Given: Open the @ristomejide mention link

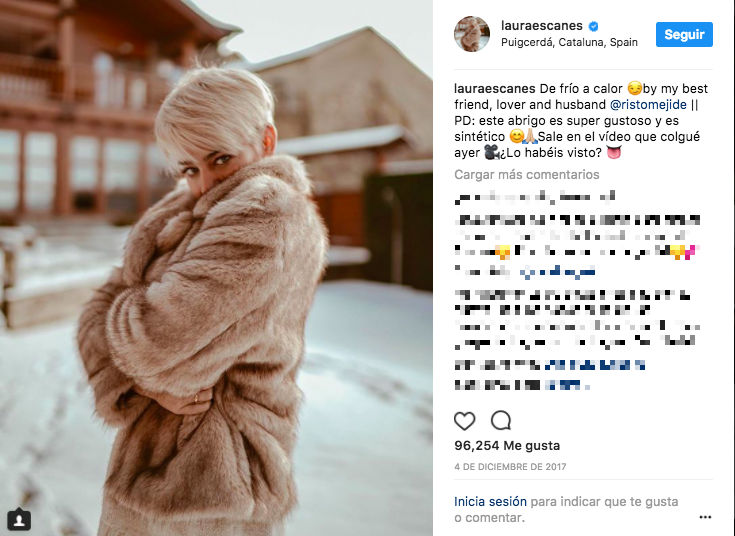Looking at the screenshot, I should (648, 104).
